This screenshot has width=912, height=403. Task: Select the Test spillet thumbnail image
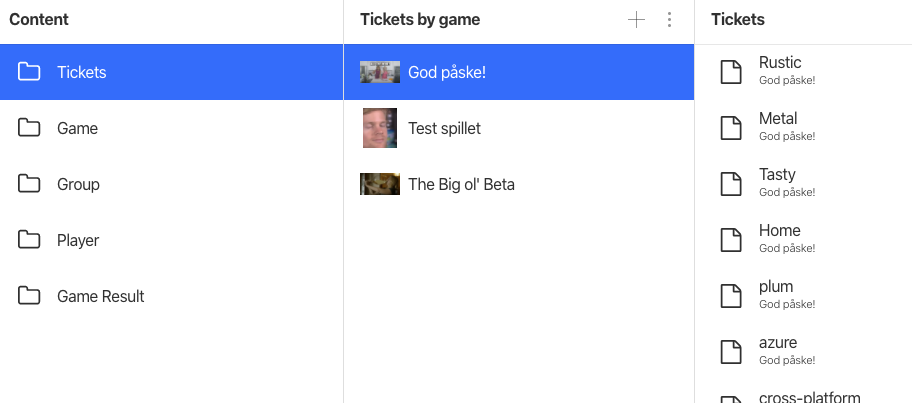[380, 128]
